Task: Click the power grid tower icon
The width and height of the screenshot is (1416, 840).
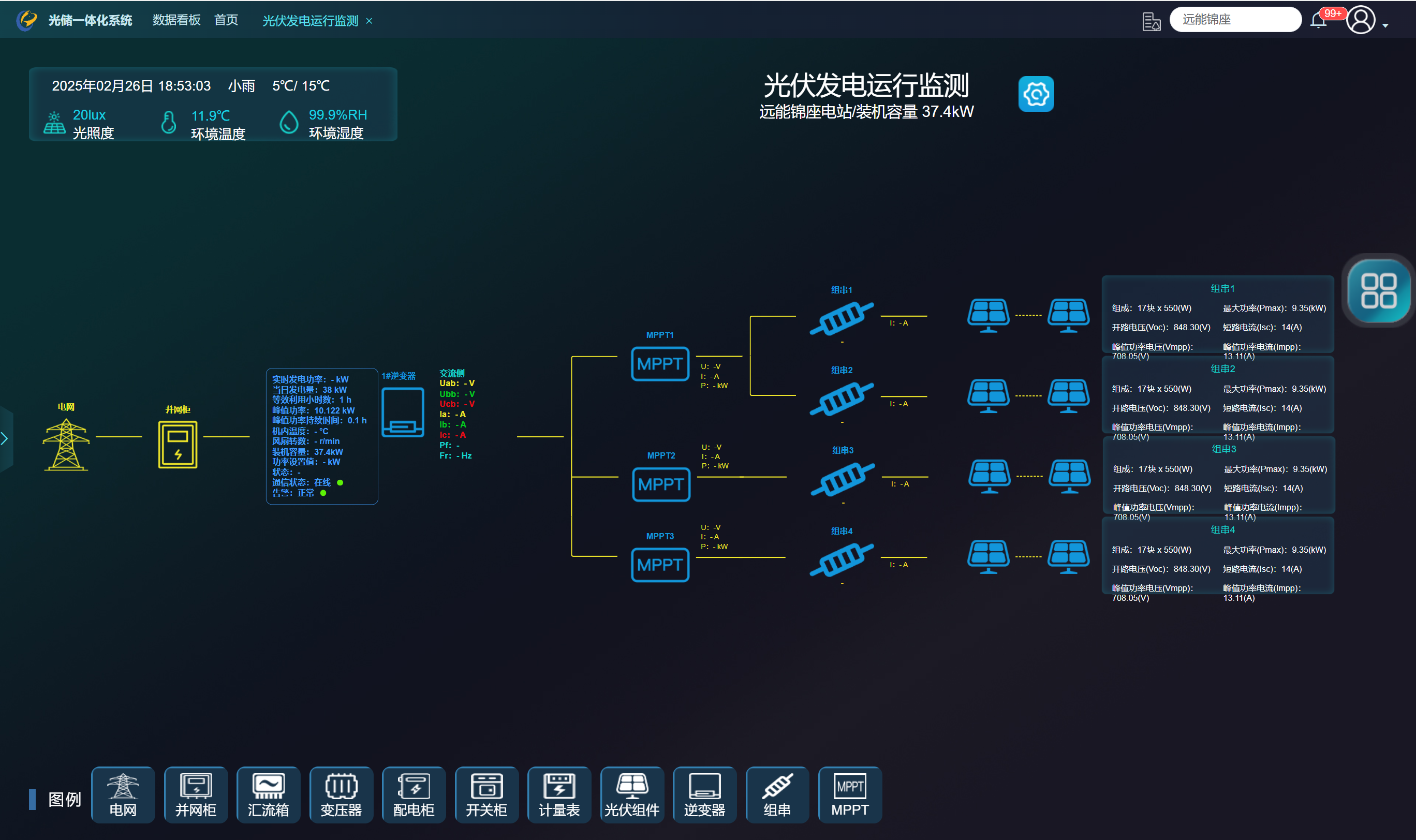Action: click(66, 445)
